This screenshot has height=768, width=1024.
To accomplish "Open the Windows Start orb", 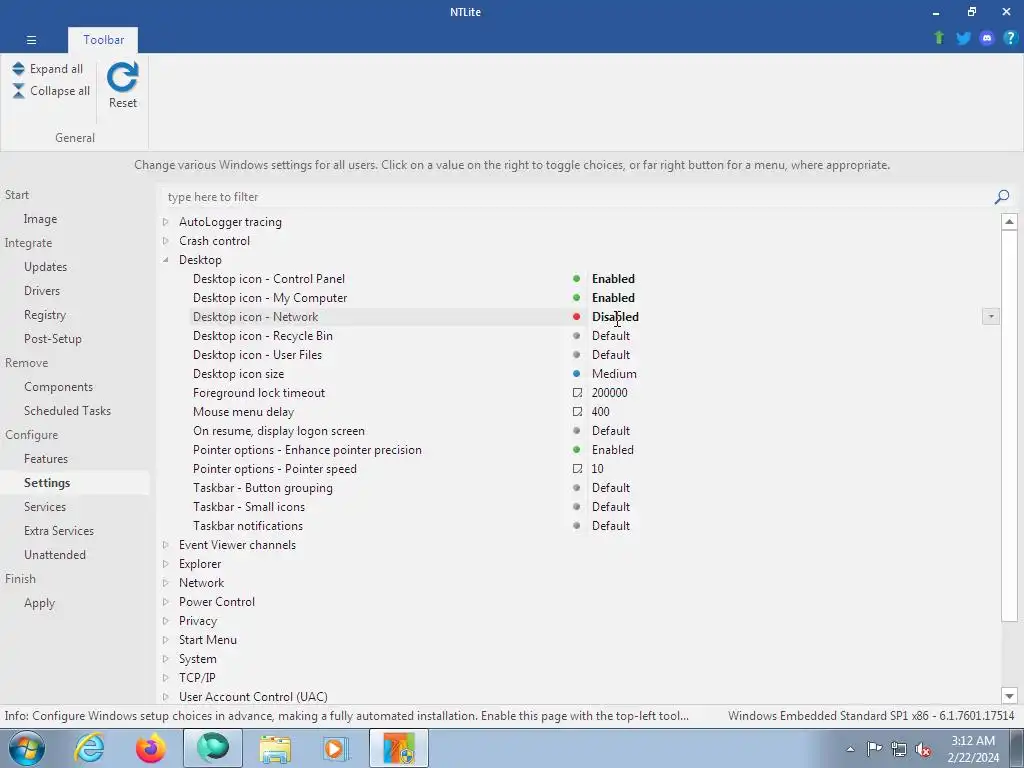I will click(27, 748).
